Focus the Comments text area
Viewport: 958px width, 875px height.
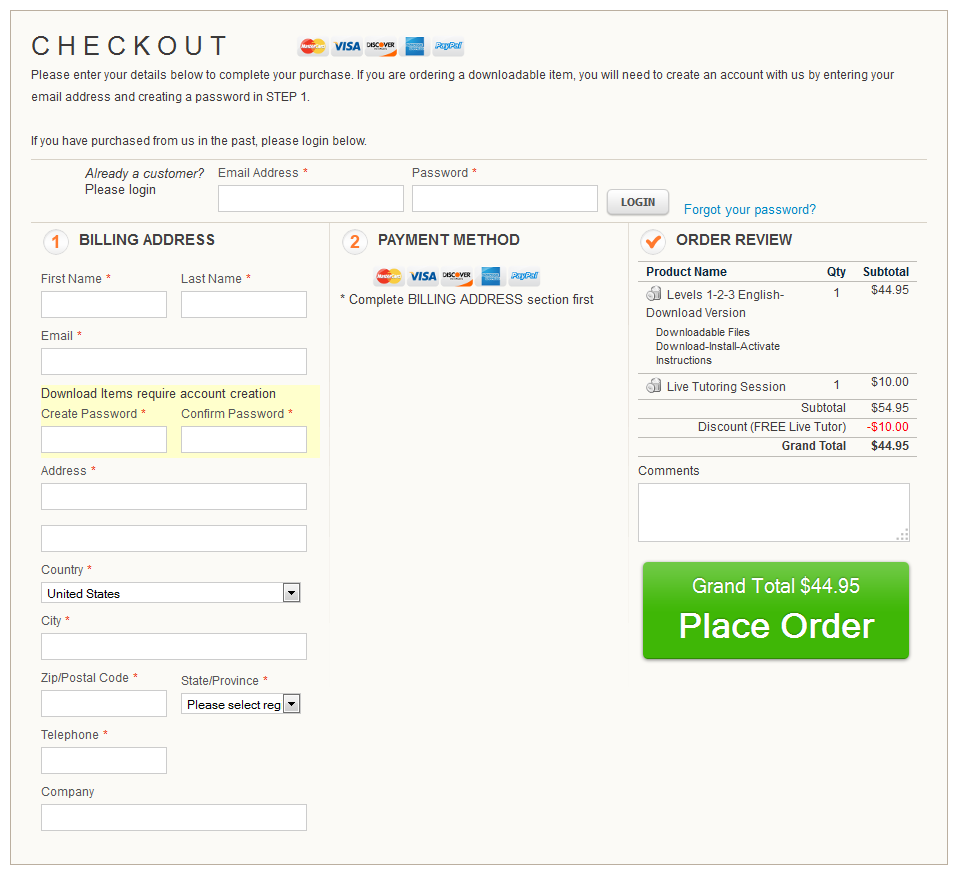pyautogui.click(x=773, y=512)
